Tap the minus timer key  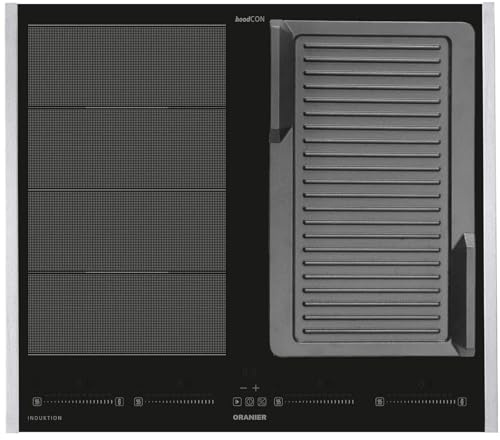243,388
